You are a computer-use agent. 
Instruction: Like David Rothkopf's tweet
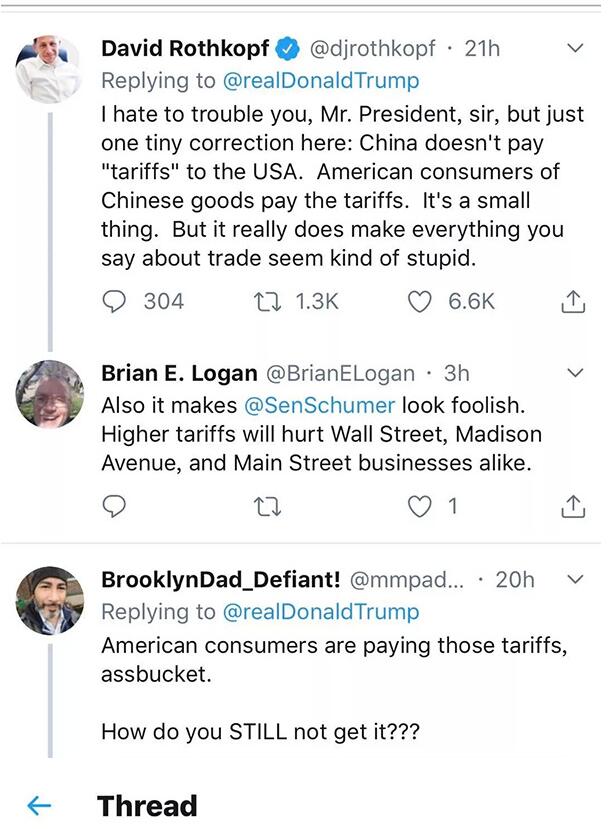tap(421, 300)
